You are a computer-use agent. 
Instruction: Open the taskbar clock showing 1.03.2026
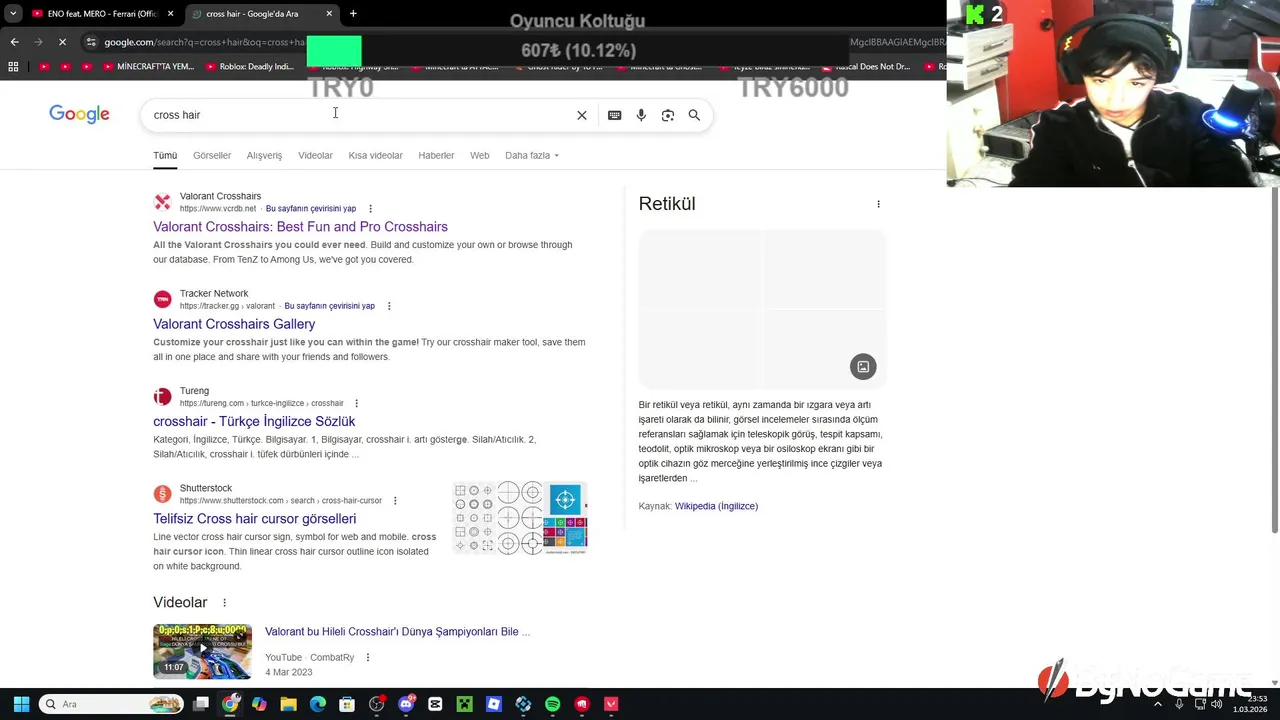click(1250, 704)
